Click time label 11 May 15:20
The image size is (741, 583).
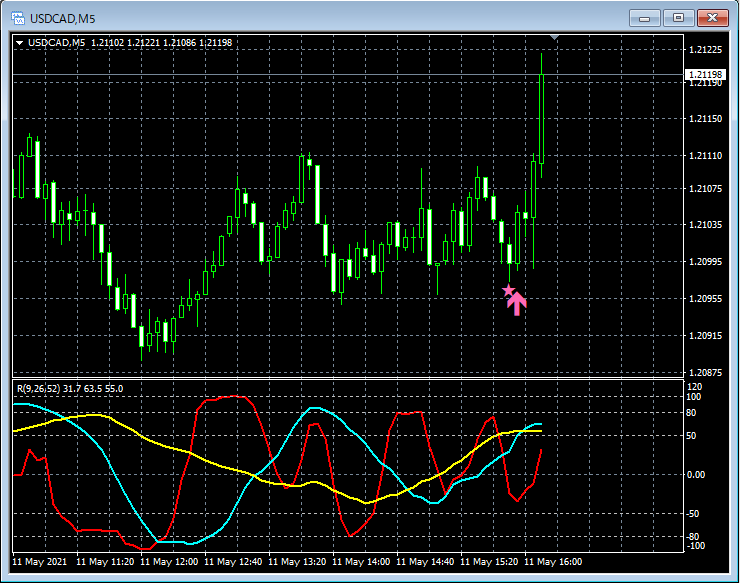(489, 562)
